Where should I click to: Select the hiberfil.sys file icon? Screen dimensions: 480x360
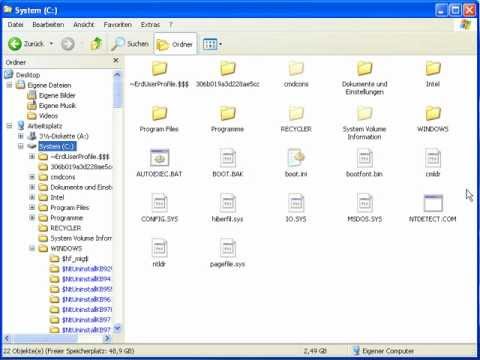228,203
